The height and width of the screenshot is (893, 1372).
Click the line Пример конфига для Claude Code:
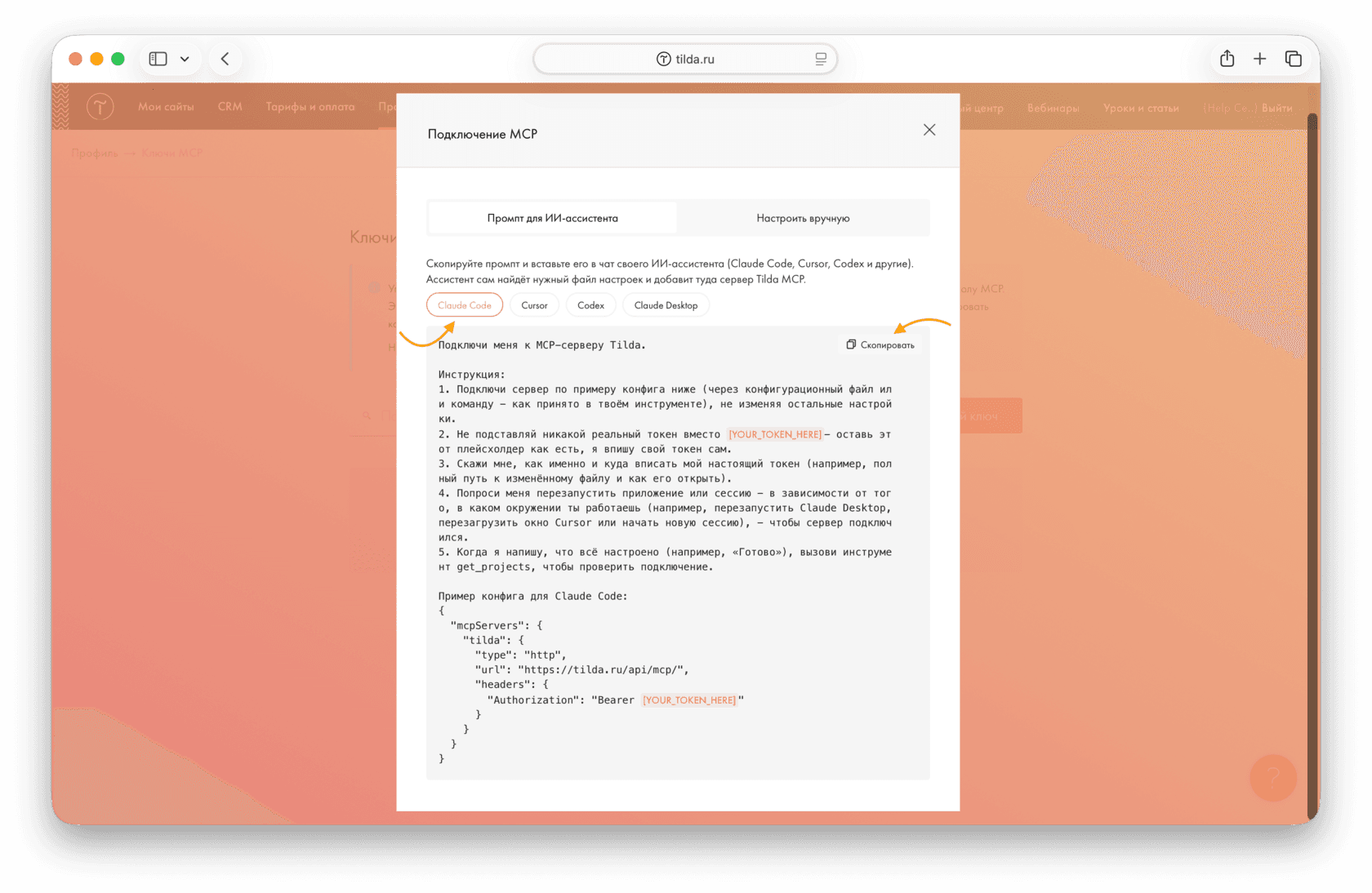coord(532,596)
